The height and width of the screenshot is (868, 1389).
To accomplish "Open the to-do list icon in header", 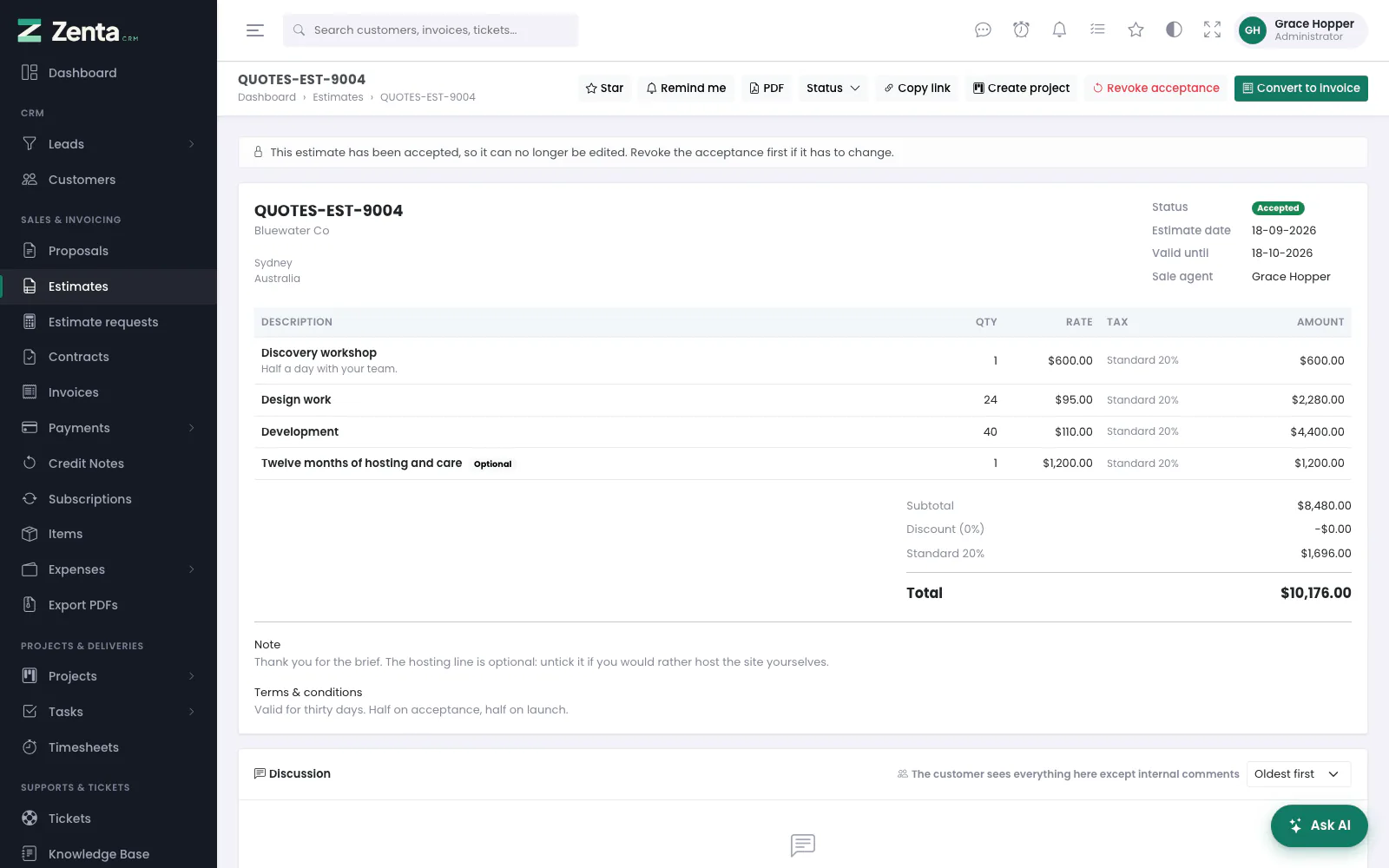I will (x=1097, y=30).
